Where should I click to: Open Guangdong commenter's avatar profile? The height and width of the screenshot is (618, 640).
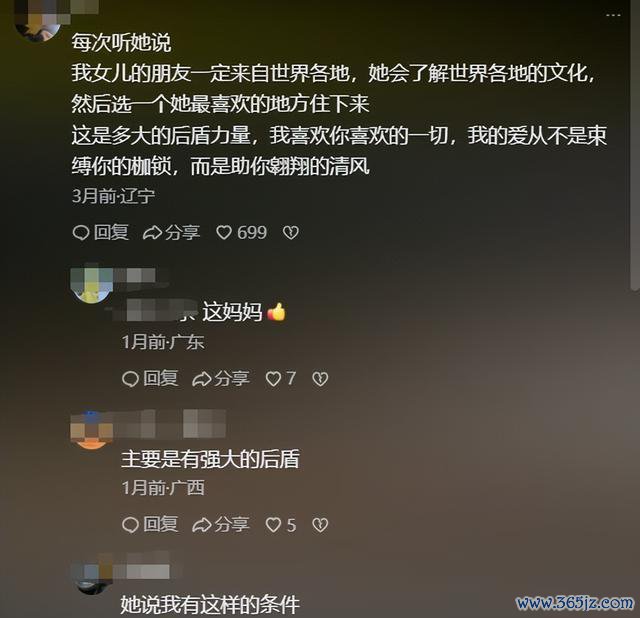[x=91, y=285]
